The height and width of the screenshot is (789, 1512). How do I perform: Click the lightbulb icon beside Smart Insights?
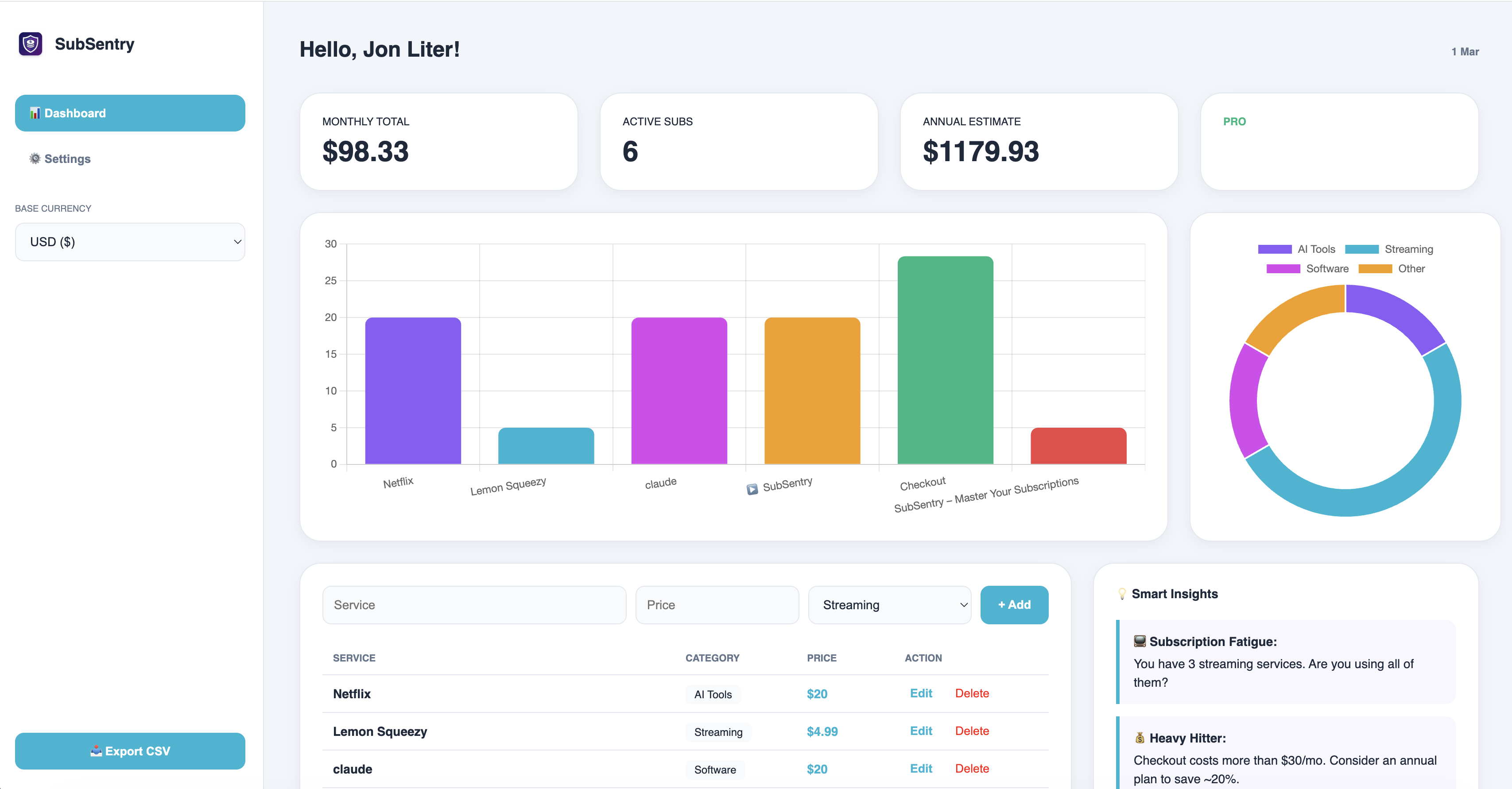1123,594
